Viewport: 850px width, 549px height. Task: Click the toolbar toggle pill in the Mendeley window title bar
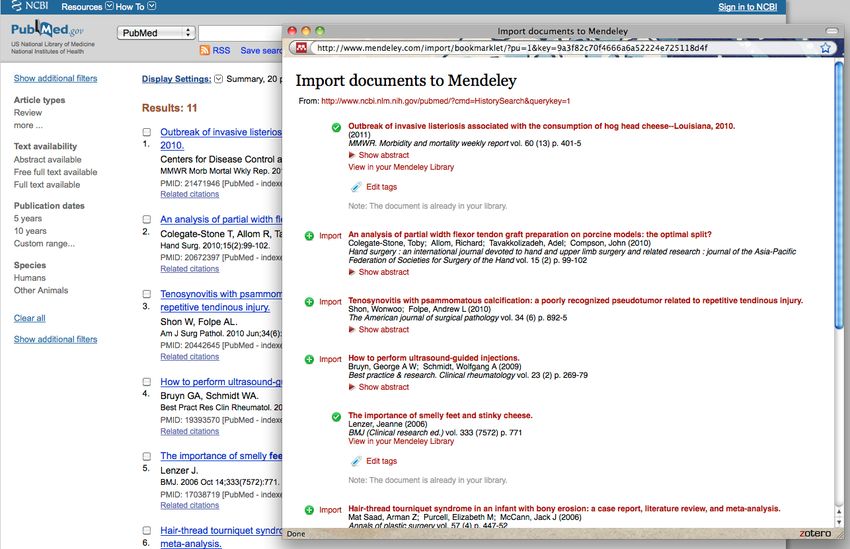click(831, 31)
